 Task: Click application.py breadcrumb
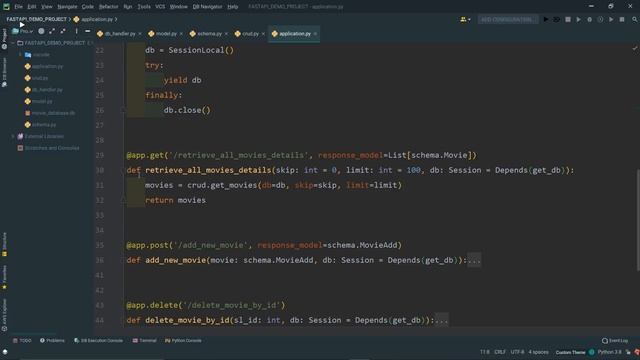[x=93, y=19]
